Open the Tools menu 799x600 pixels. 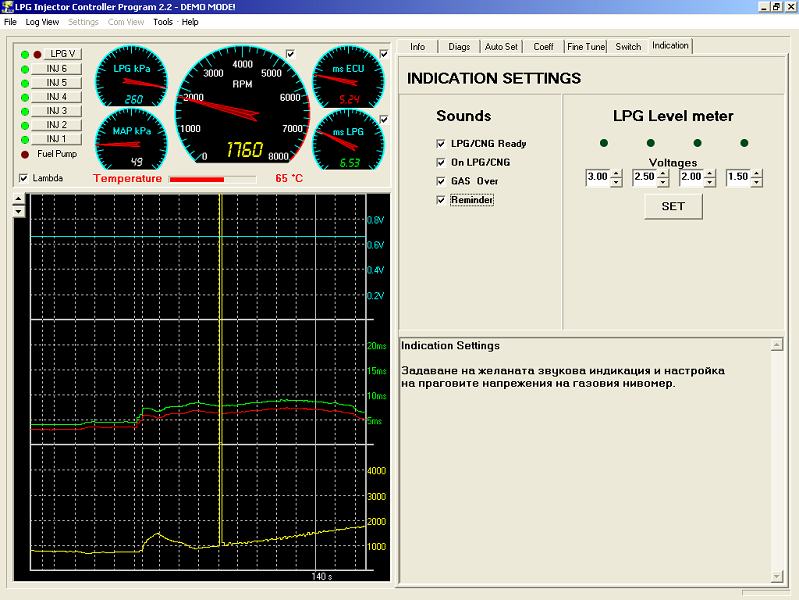pyautogui.click(x=163, y=22)
